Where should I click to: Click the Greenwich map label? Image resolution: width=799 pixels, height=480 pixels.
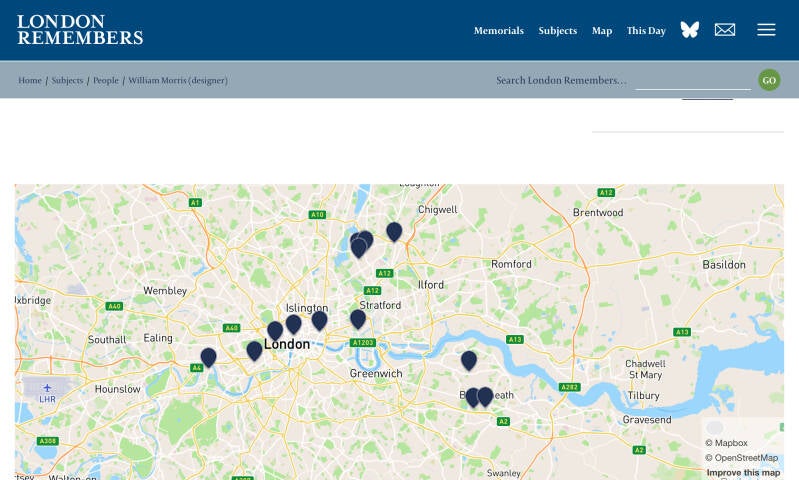[x=376, y=374]
